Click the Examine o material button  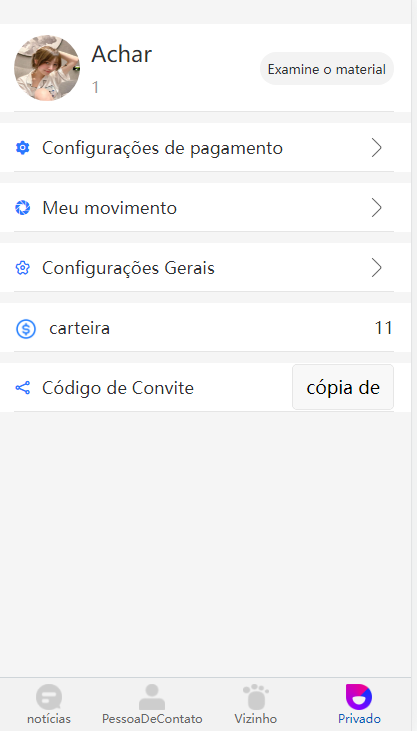coord(327,69)
